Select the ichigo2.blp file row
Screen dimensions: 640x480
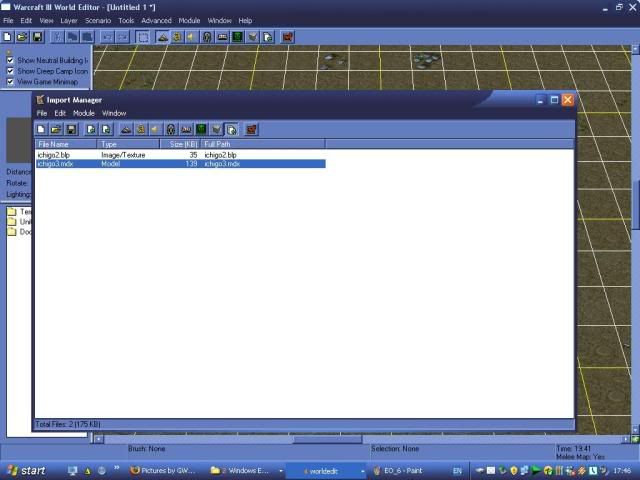[x=181, y=155]
